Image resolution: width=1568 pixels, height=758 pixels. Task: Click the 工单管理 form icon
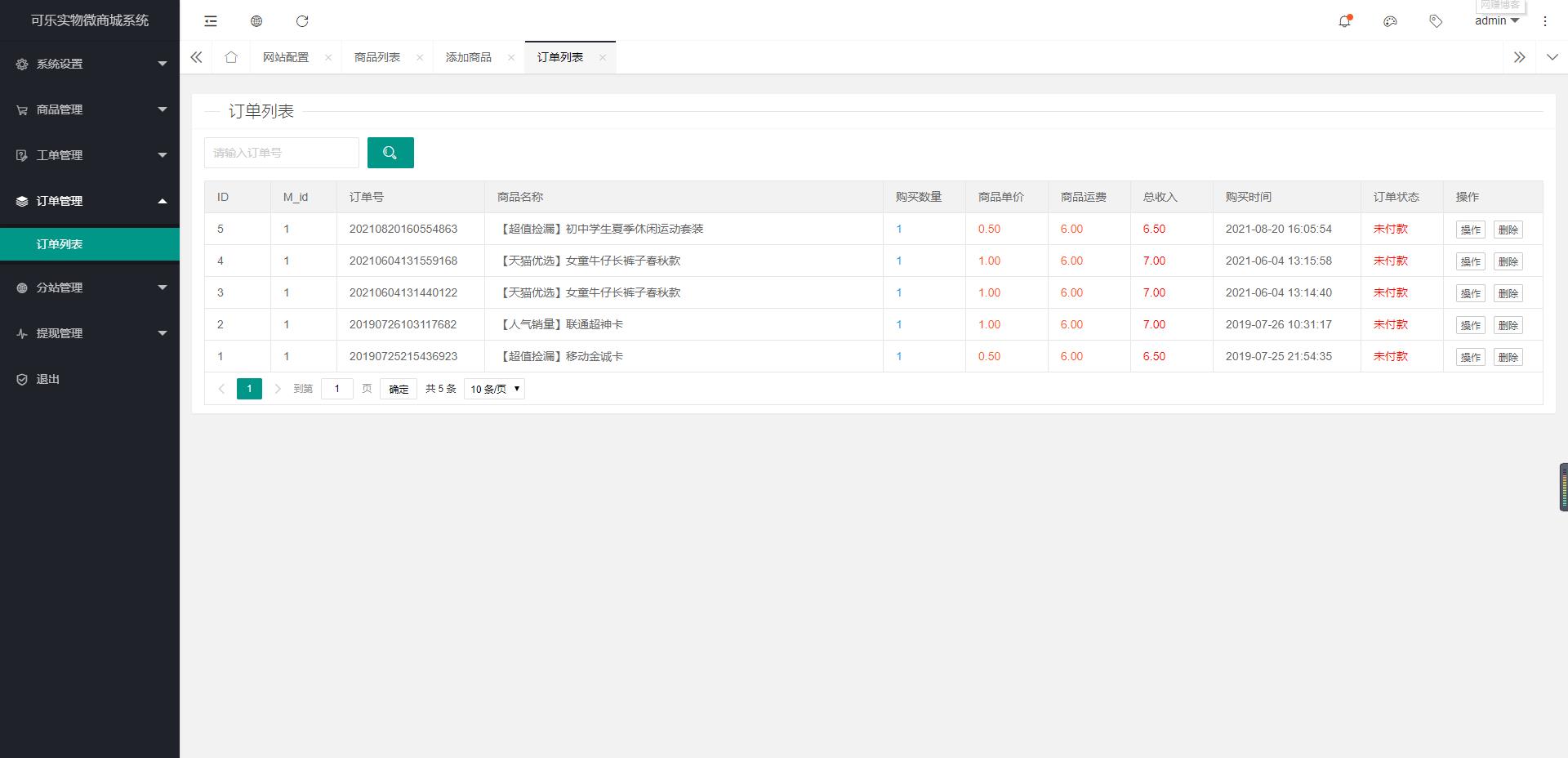pos(22,155)
